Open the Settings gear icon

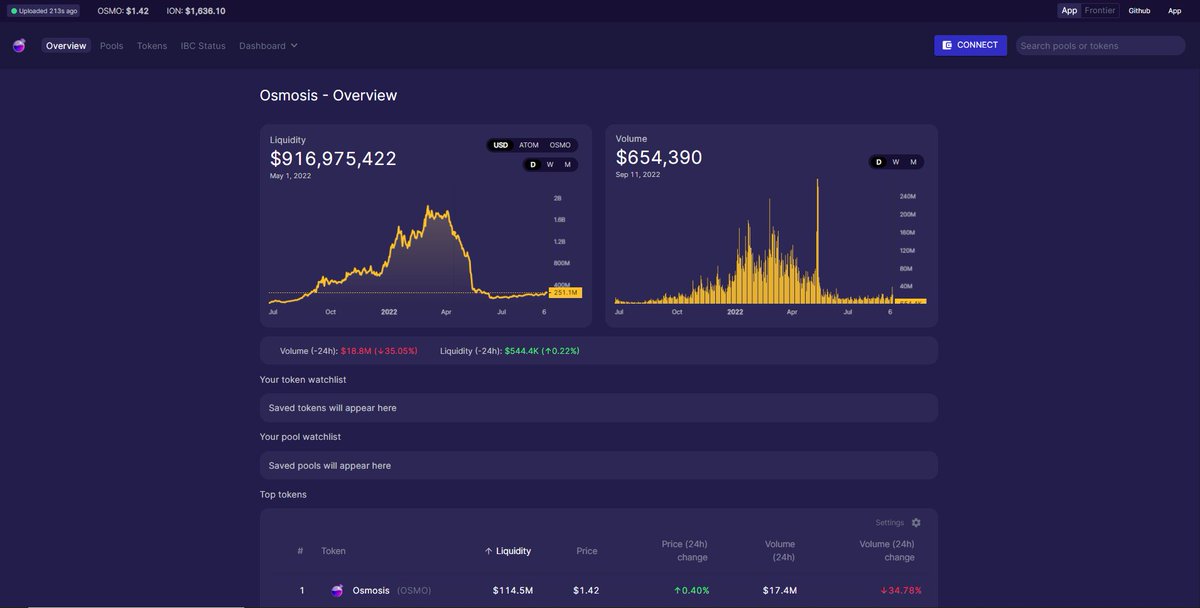(x=916, y=523)
